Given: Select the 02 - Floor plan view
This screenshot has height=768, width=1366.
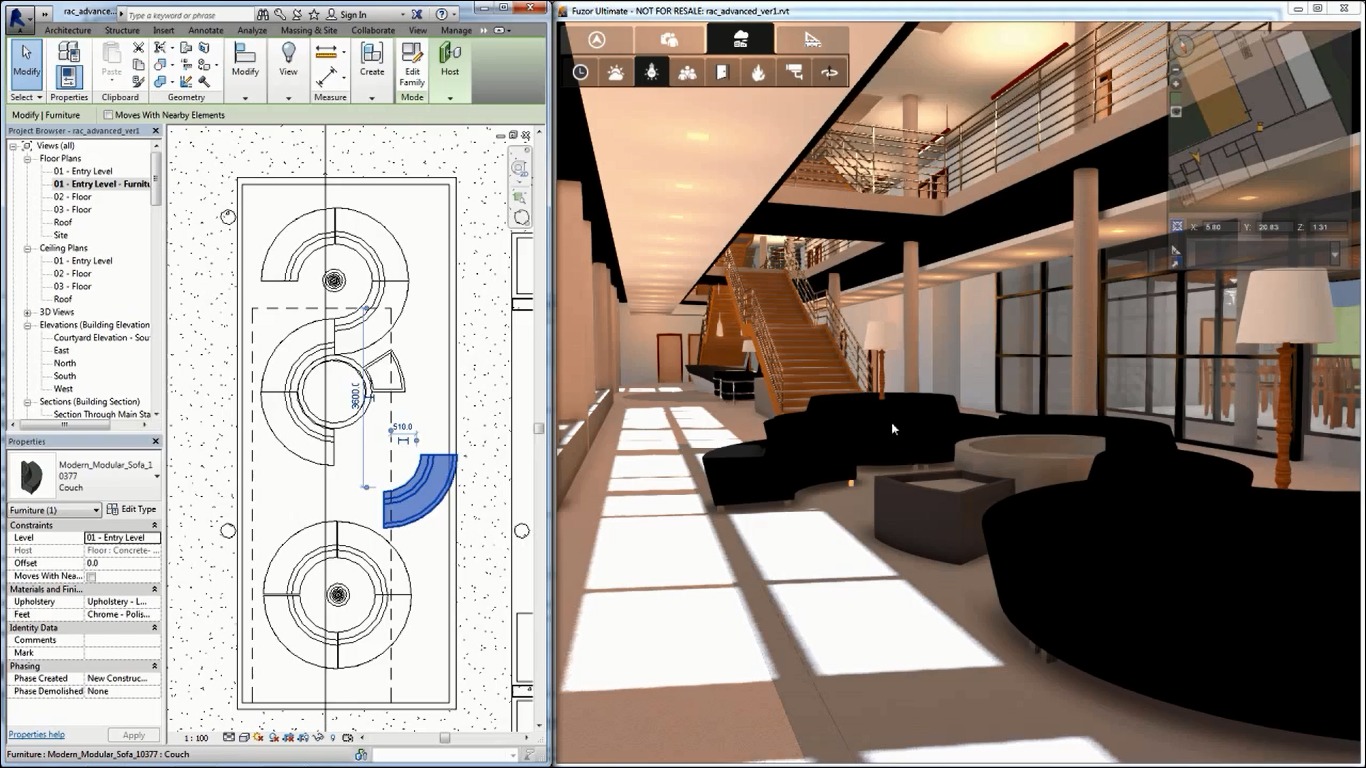Looking at the screenshot, I should [72, 197].
